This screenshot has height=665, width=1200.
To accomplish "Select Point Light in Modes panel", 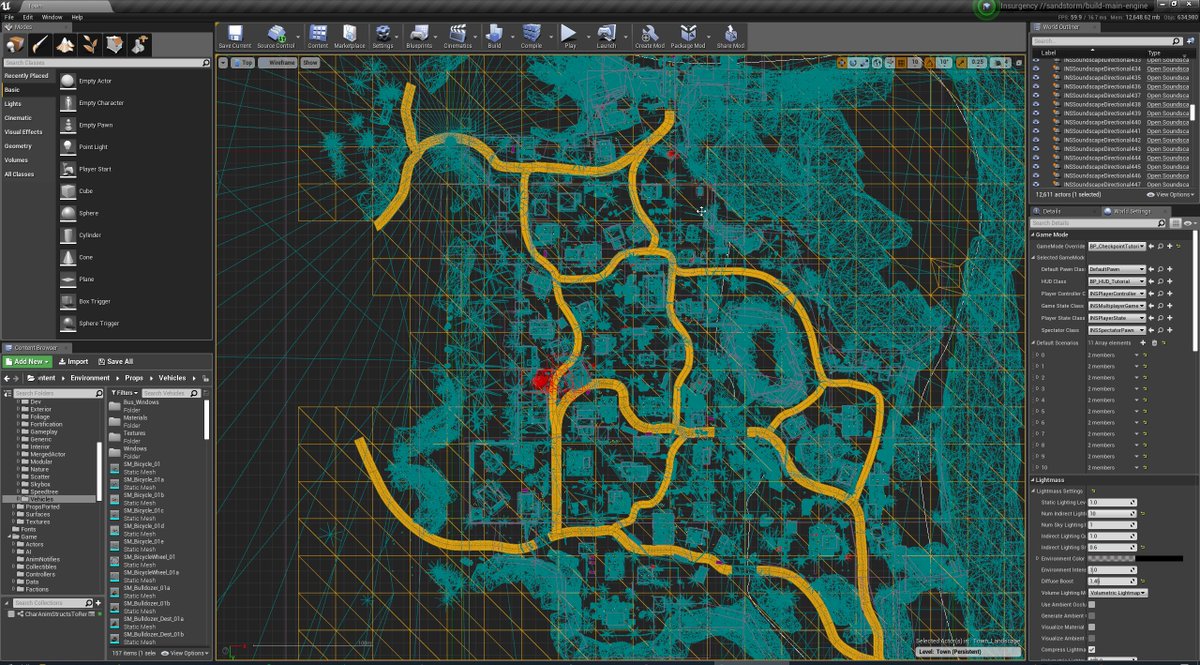I will pyautogui.click(x=134, y=147).
